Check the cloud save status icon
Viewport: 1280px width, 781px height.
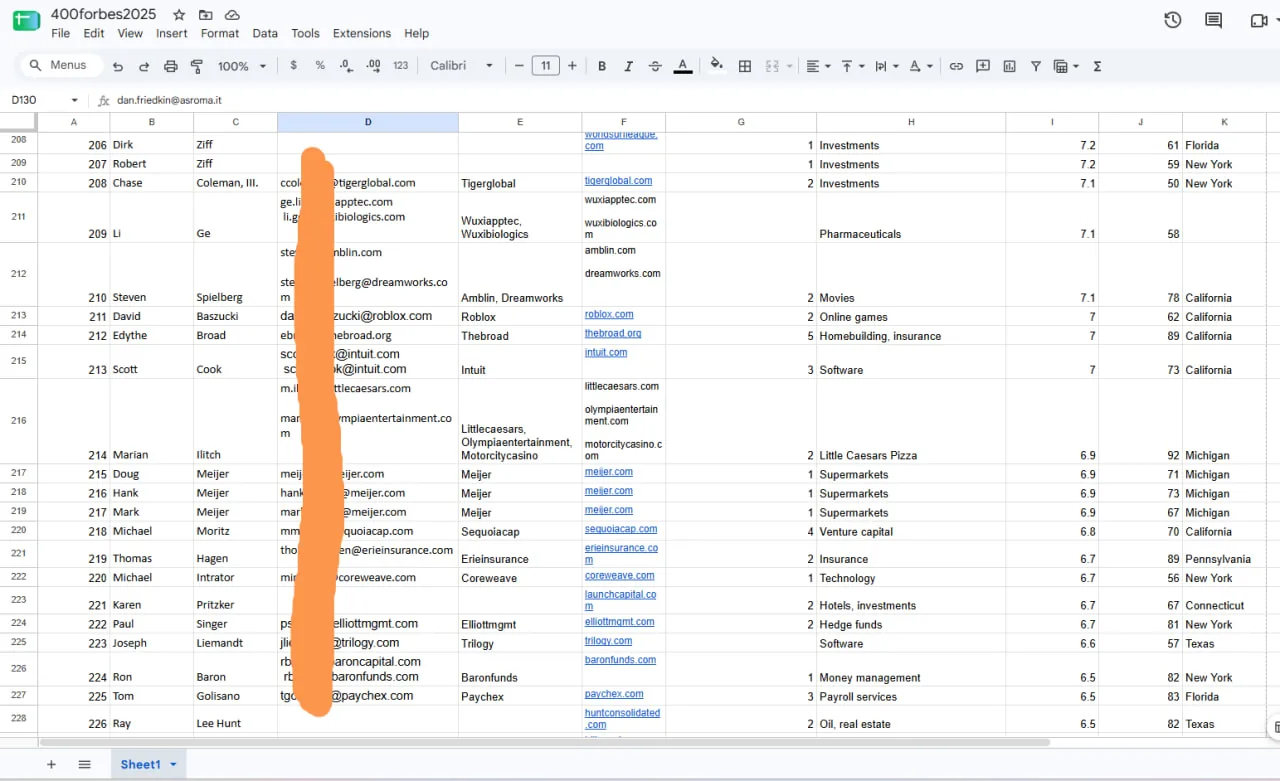(232, 15)
